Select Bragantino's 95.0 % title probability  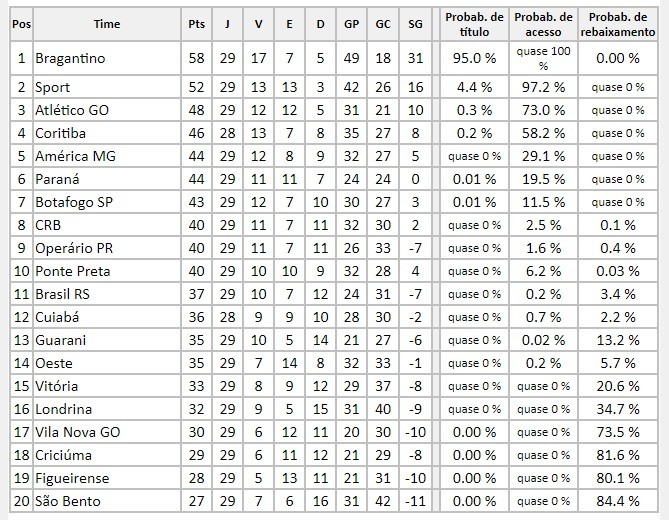[474, 58]
